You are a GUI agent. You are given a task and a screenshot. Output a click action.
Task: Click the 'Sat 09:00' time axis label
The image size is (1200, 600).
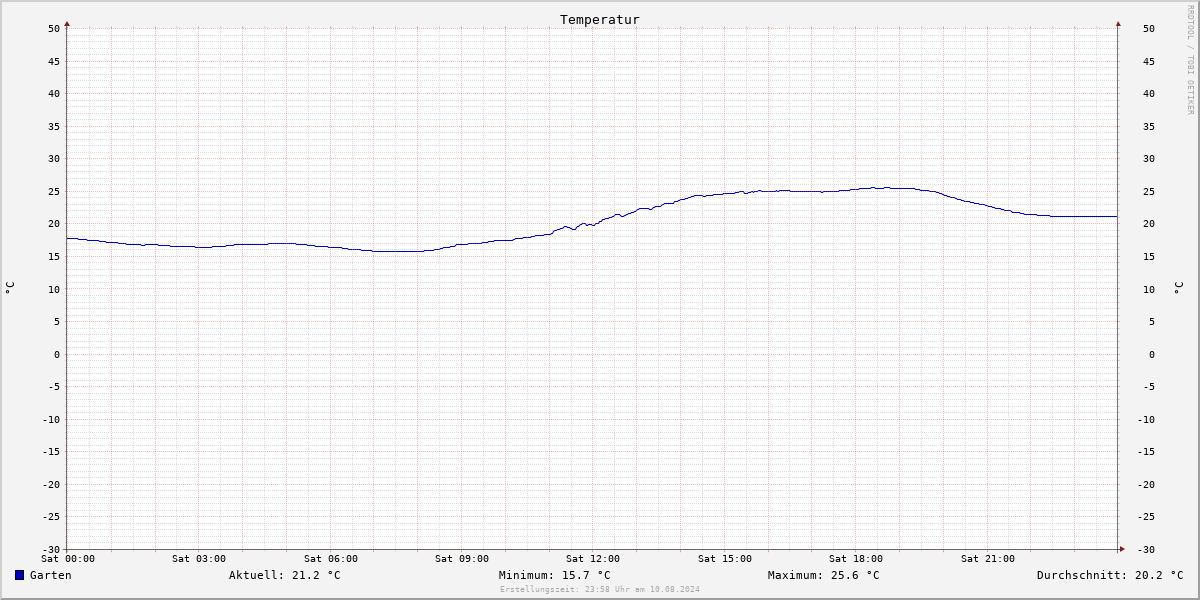462,559
